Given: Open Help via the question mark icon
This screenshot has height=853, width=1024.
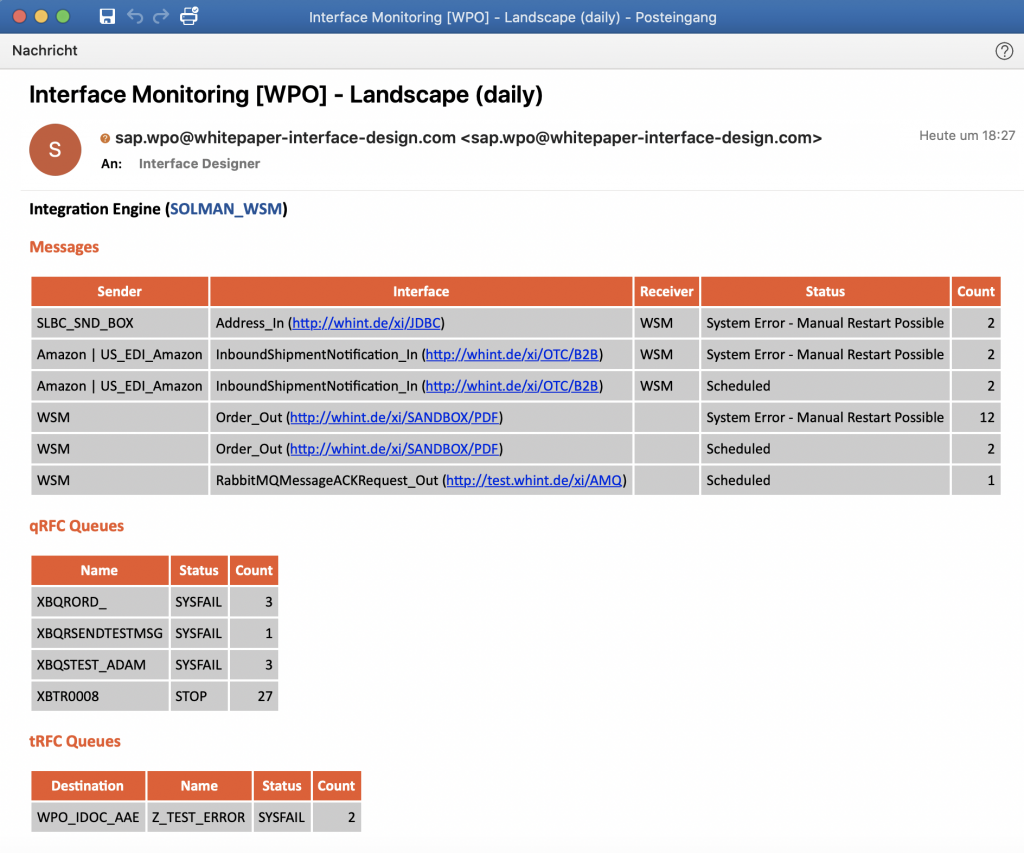Looking at the screenshot, I should tap(1004, 51).
